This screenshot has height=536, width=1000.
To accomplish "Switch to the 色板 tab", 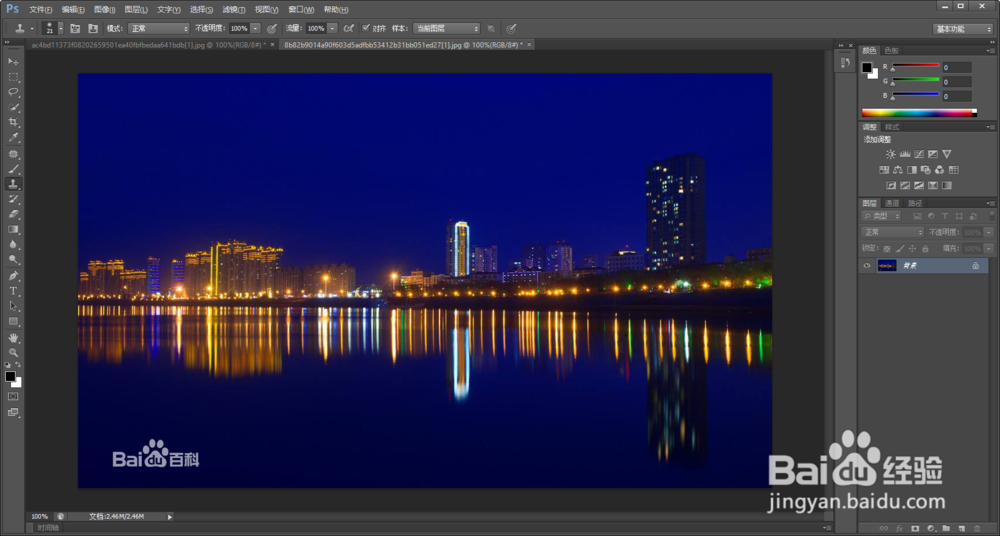I will pos(891,50).
